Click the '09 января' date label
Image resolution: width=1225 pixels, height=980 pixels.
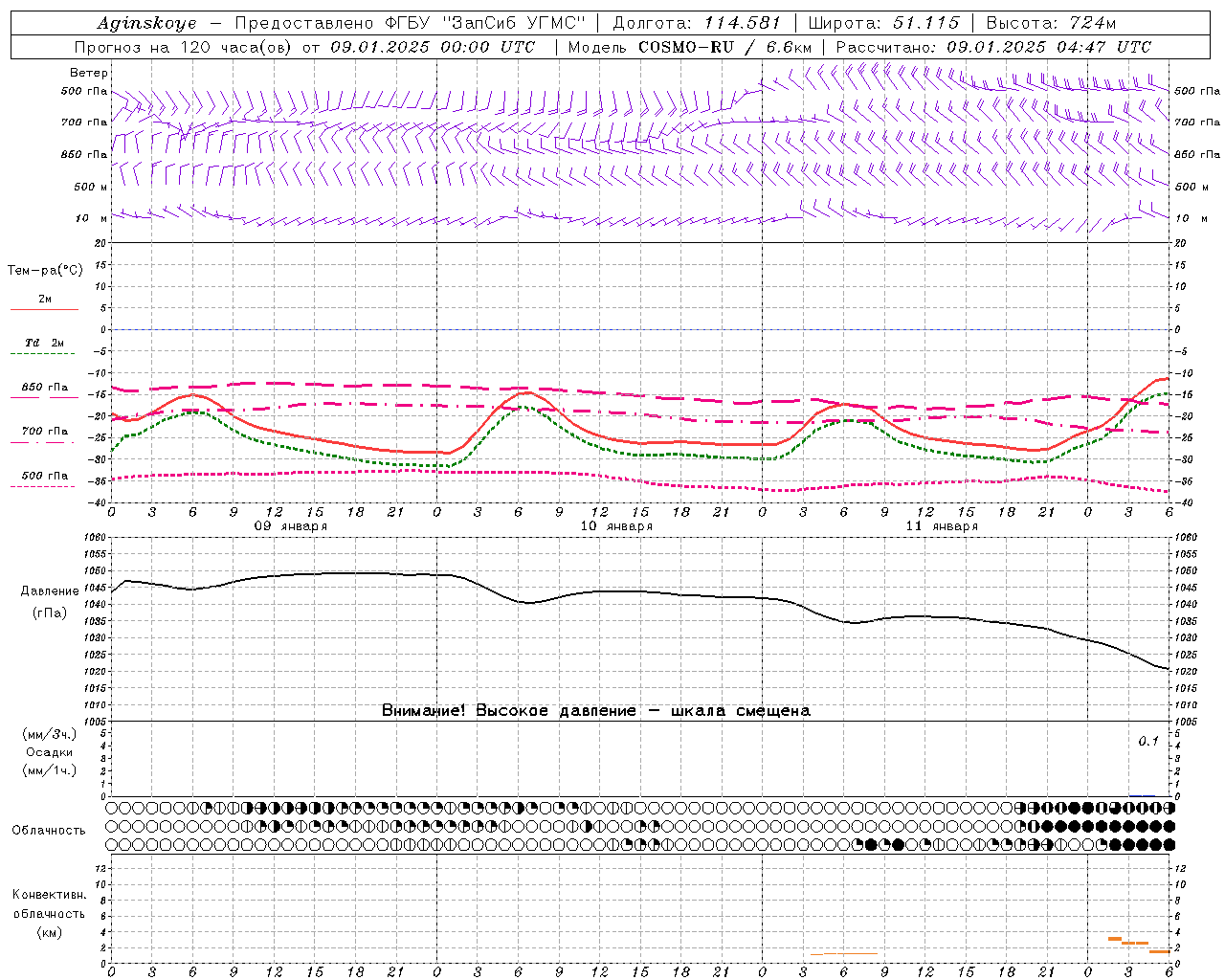(290, 526)
